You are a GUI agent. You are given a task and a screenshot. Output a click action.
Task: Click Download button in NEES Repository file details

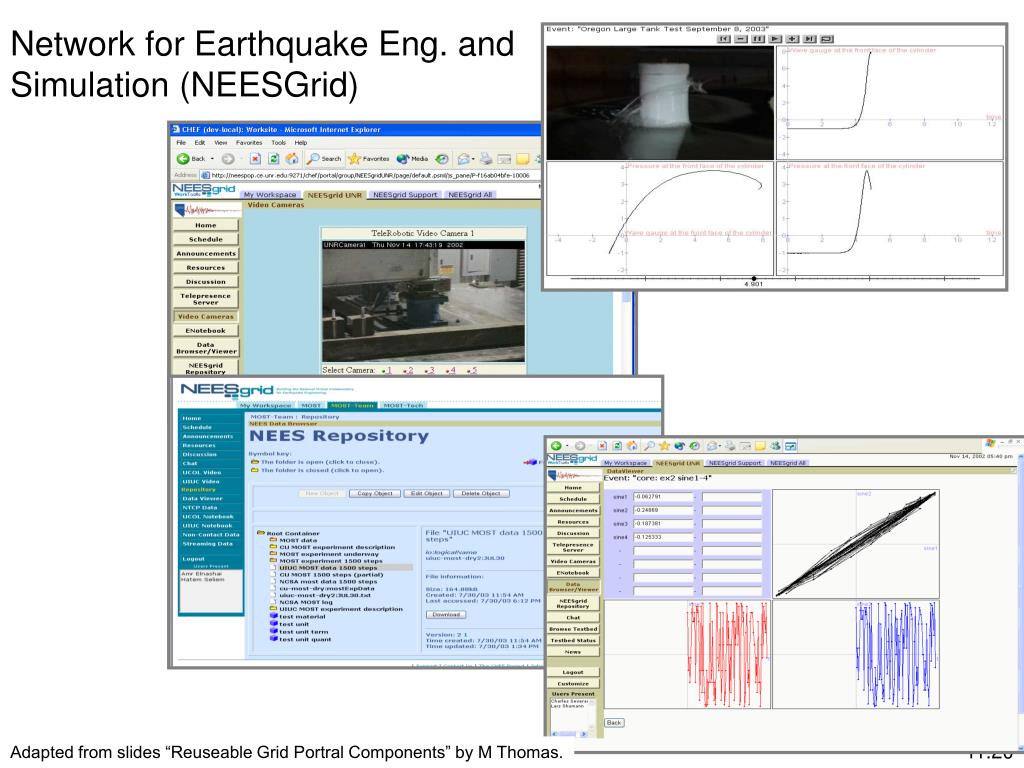point(446,615)
